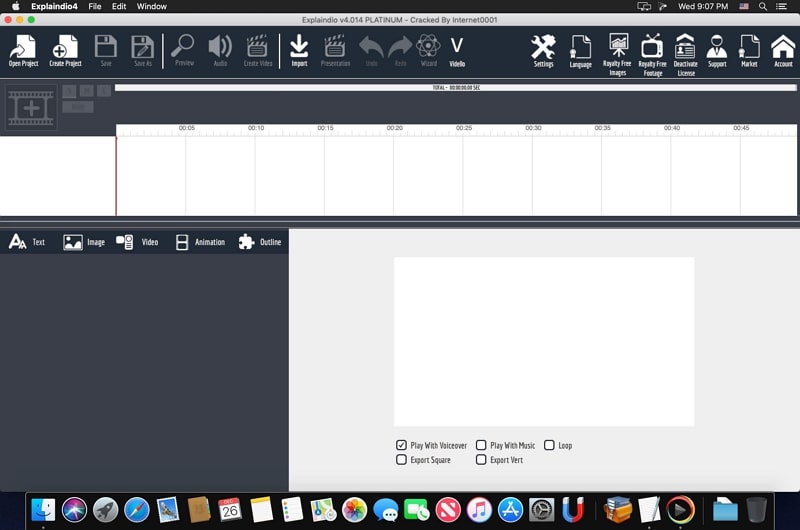Enable the Play With Music checkbox
The width and height of the screenshot is (800, 530).
point(481,445)
